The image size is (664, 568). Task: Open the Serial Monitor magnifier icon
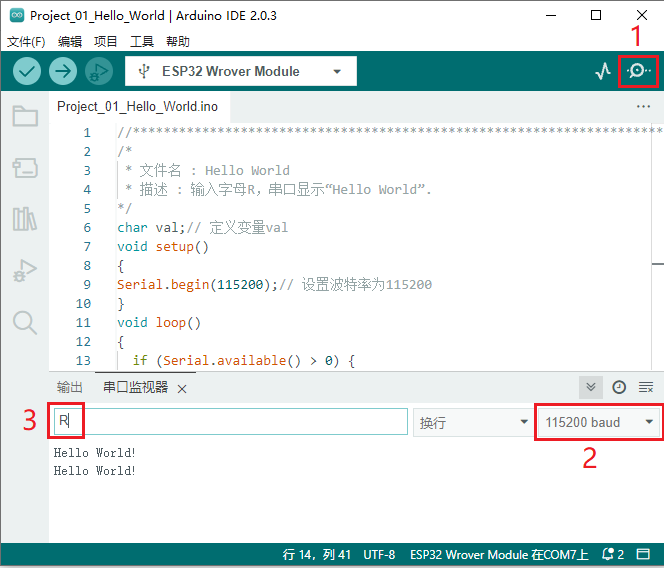tap(639, 71)
